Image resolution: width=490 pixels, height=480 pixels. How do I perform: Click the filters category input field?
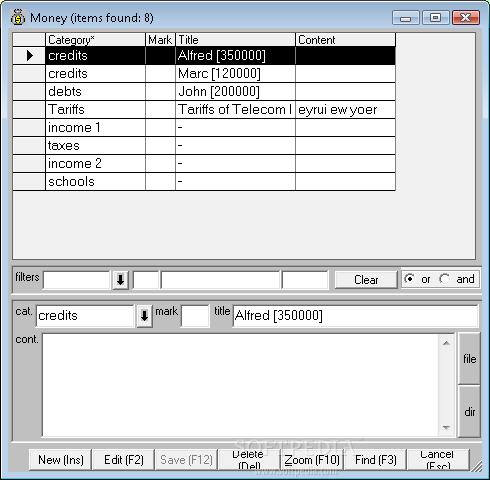[77, 280]
